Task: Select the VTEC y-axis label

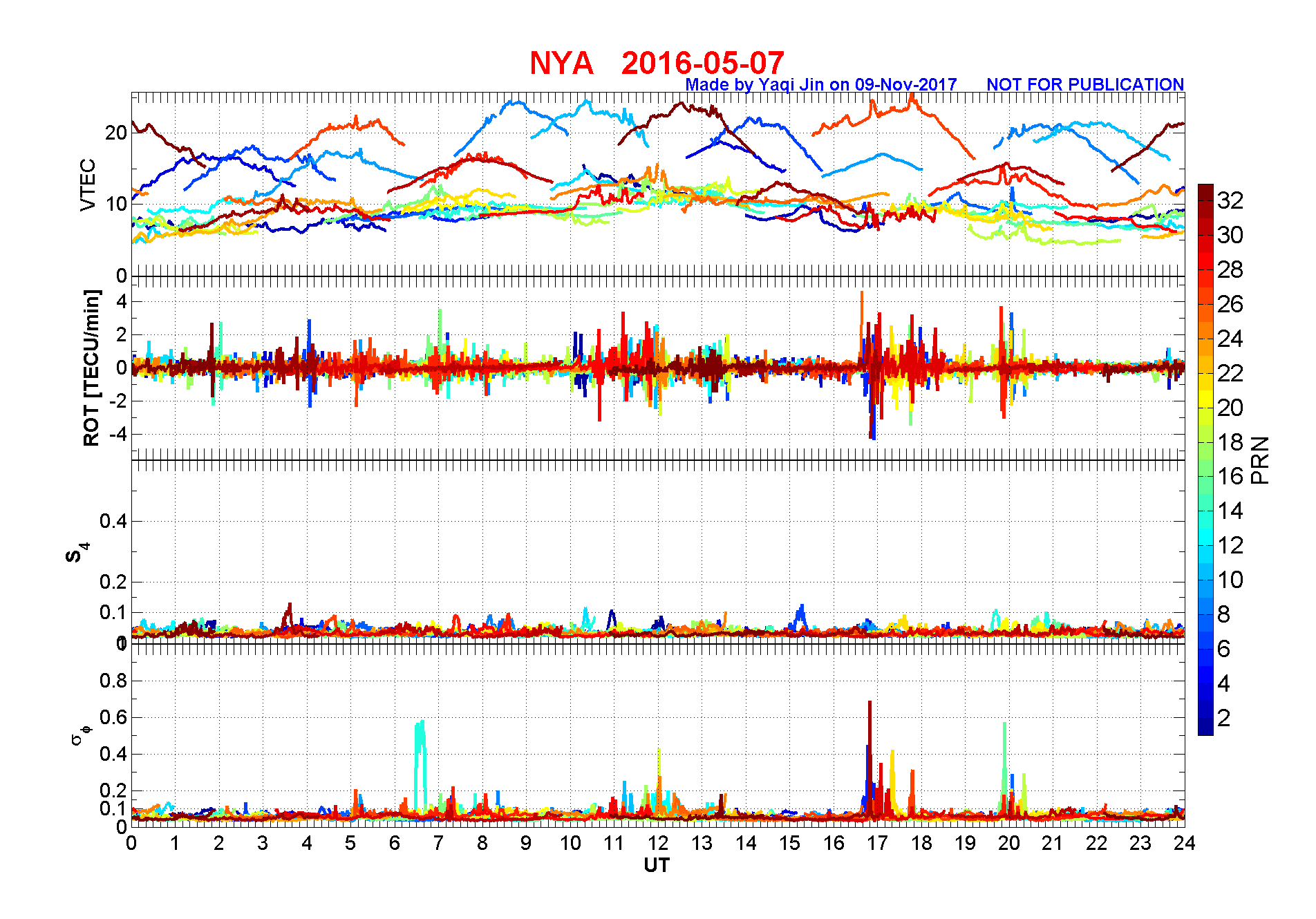Action: [88, 184]
